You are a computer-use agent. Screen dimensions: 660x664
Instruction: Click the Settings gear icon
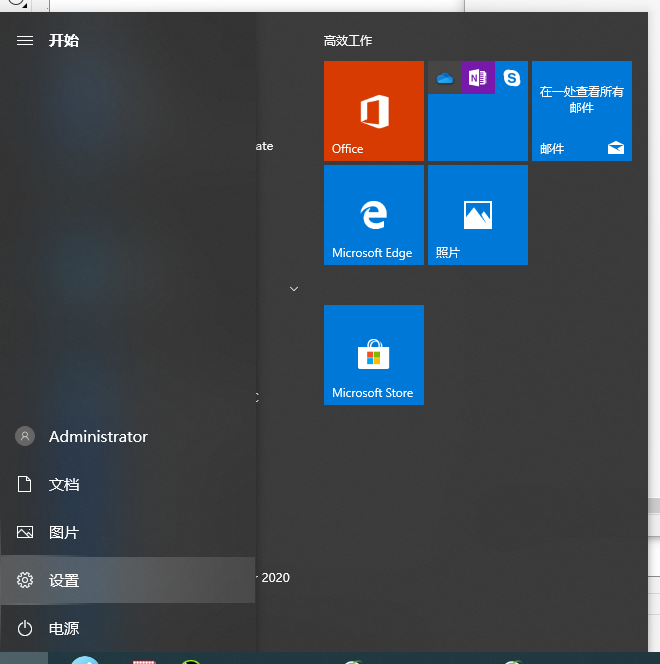coord(25,580)
